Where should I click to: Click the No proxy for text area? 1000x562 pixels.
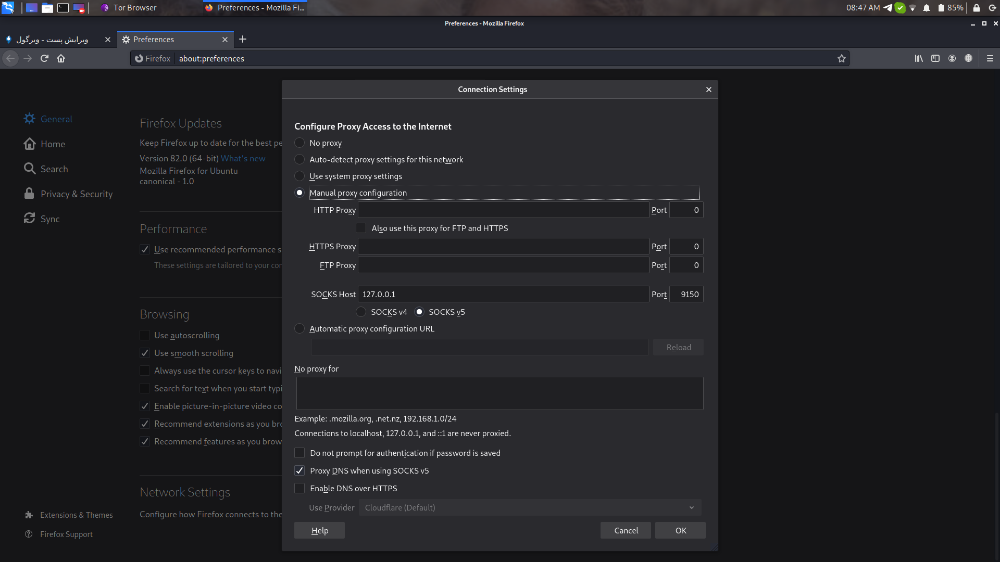499,393
